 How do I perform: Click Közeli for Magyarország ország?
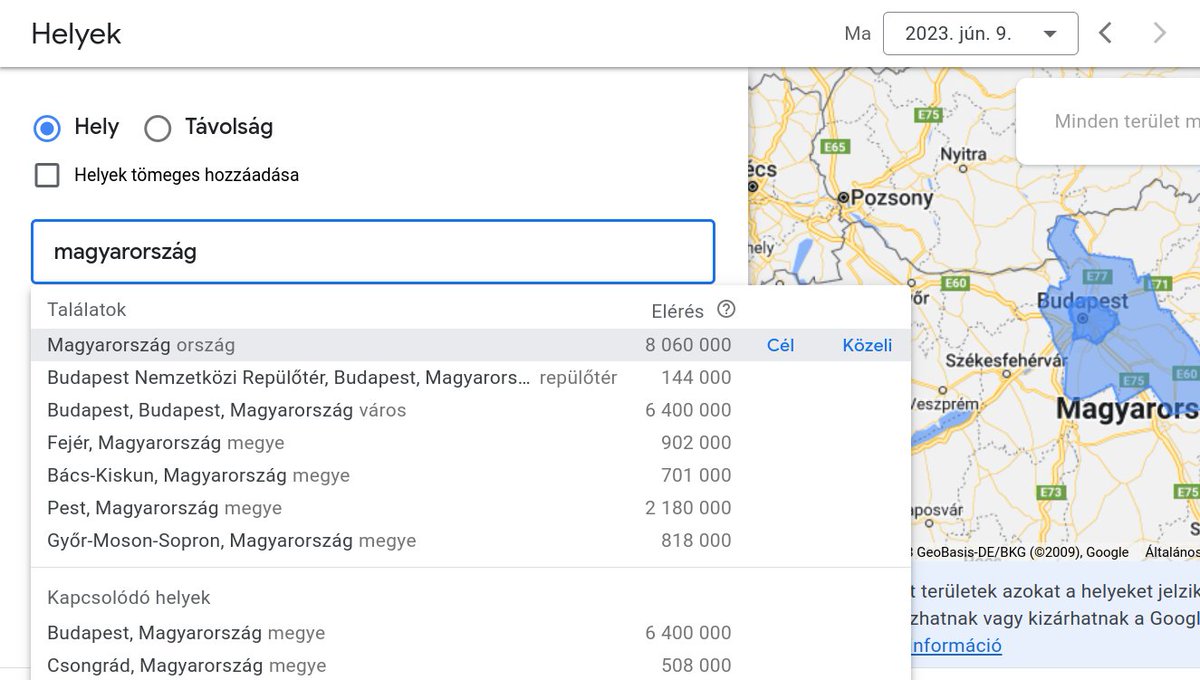pos(867,345)
